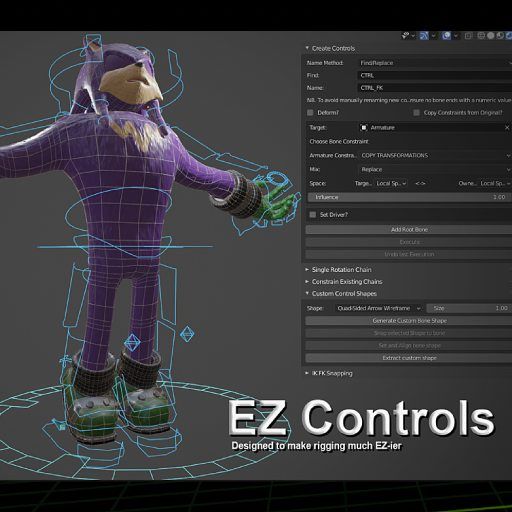Open the custom Shape dropdown

(379, 308)
